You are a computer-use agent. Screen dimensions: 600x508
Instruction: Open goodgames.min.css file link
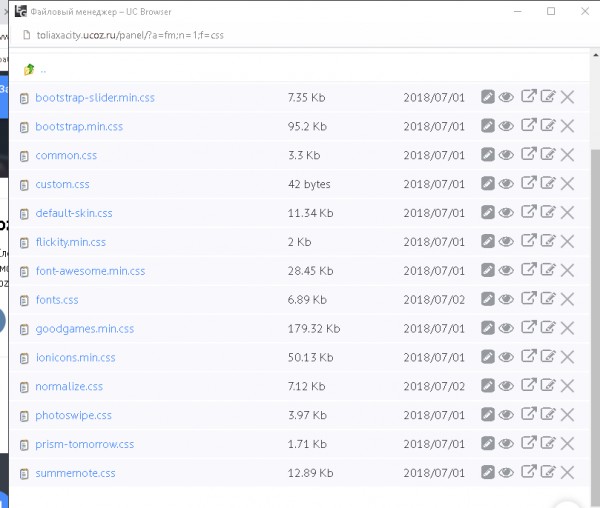click(85, 329)
